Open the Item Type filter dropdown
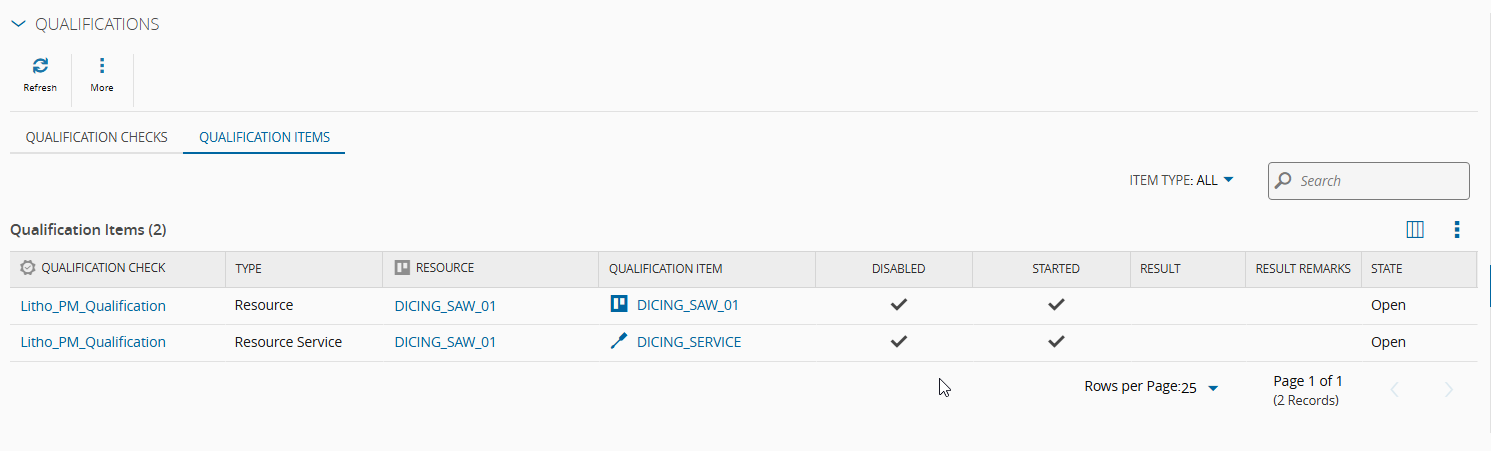Image resolution: width=1491 pixels, height=451 pixels. [x=1182, y=181]
